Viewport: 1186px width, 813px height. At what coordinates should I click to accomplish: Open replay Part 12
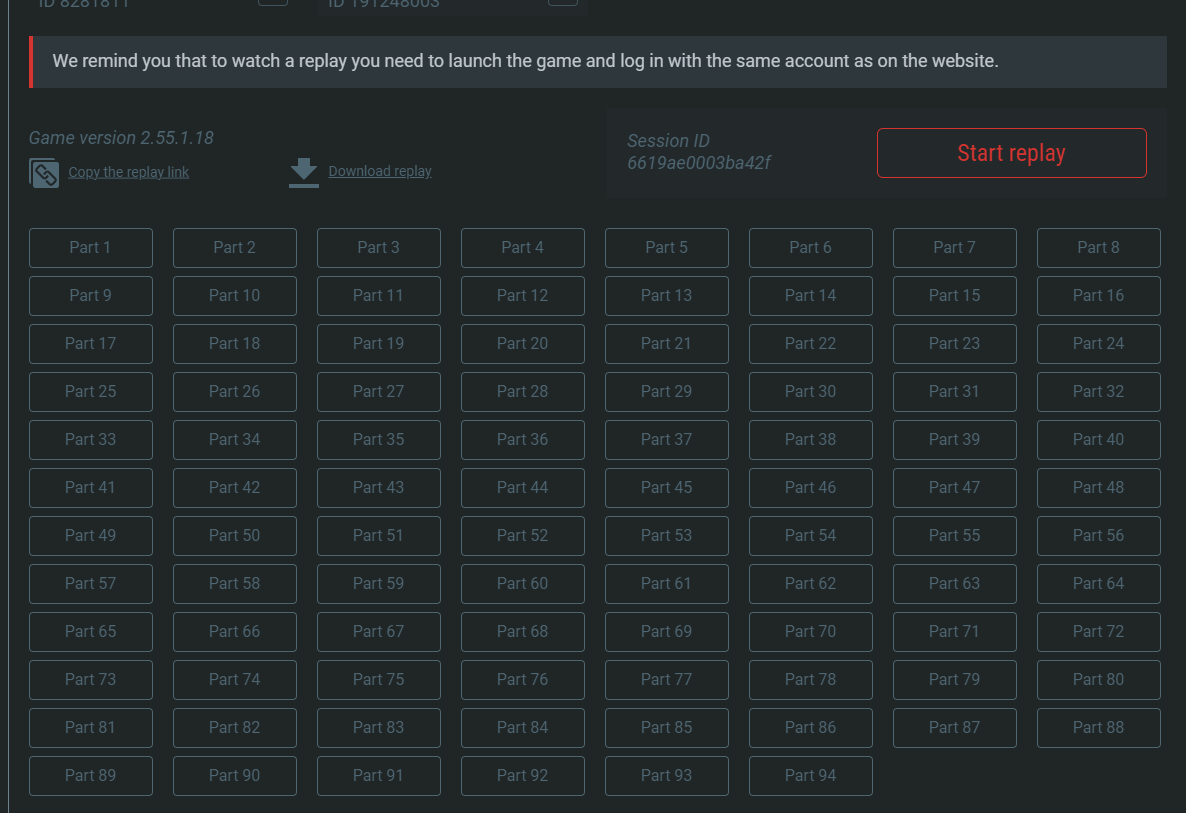pos(522,296)
